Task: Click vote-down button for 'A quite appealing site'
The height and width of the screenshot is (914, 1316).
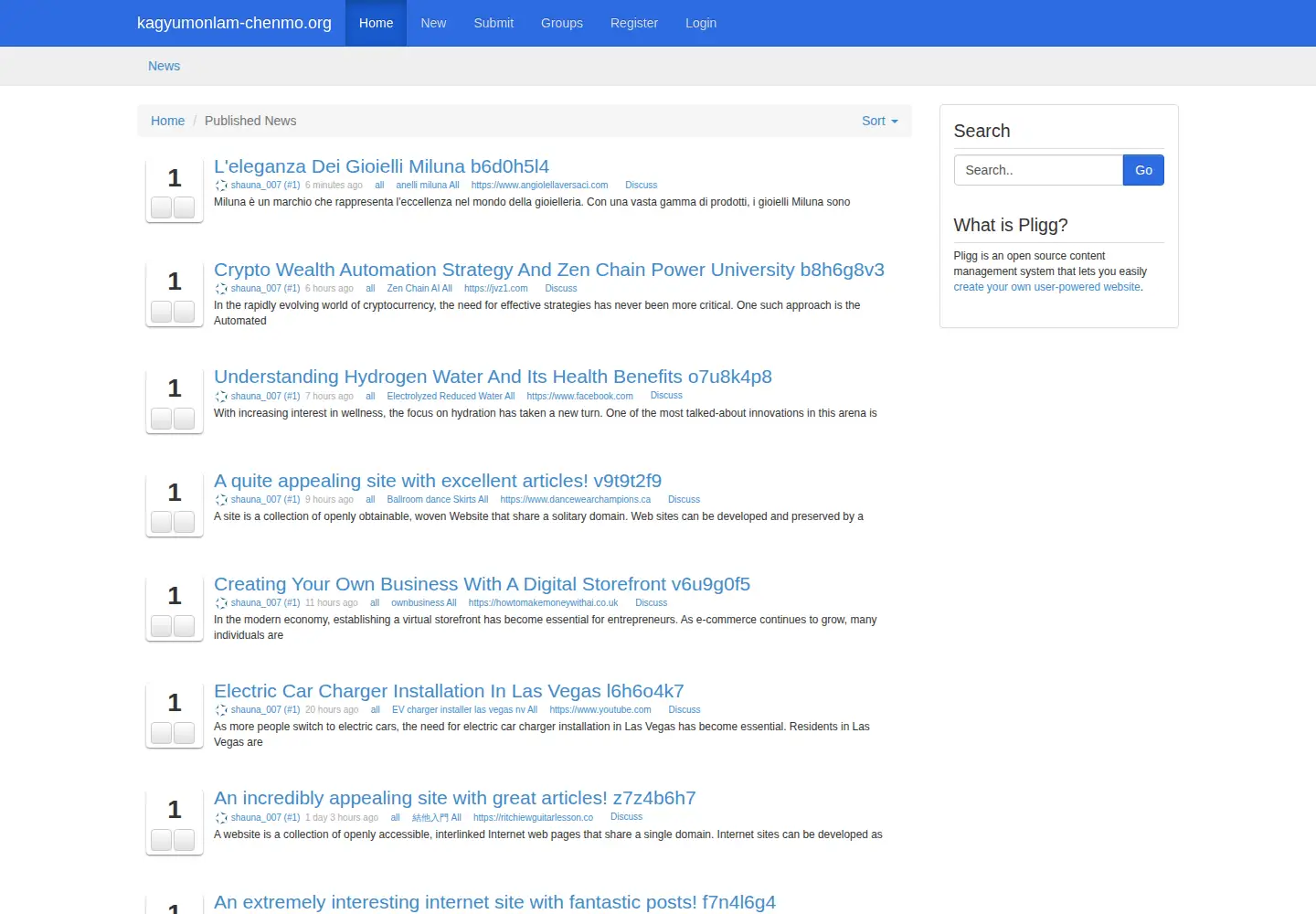Action: tap(185, 522)
